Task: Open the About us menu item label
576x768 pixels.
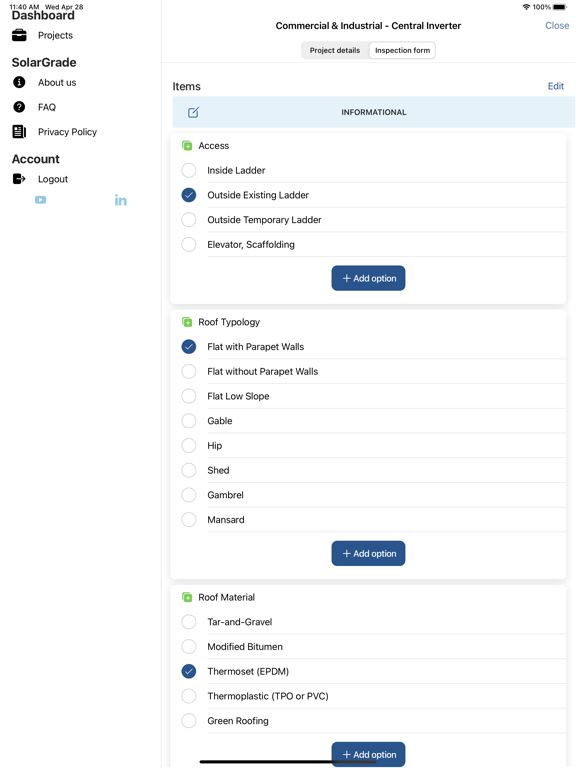Action: [x=57, y=82]
